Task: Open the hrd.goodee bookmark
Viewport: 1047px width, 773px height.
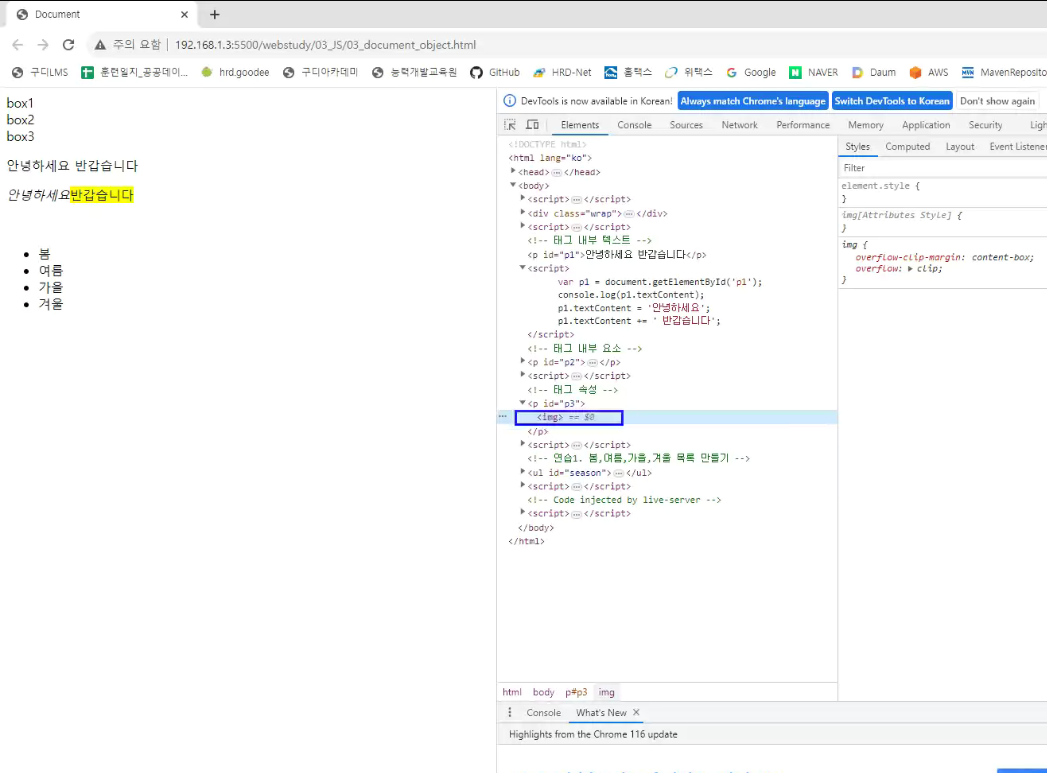Action: (235, 72)
